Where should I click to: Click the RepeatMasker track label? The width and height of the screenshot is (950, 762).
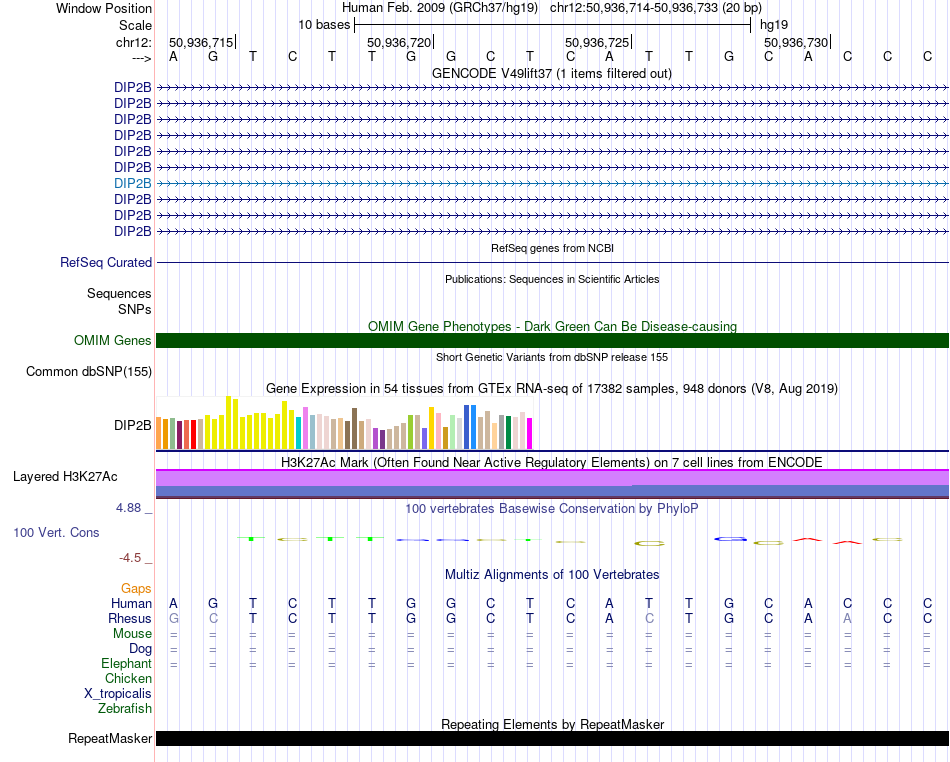tap(110, 738)
